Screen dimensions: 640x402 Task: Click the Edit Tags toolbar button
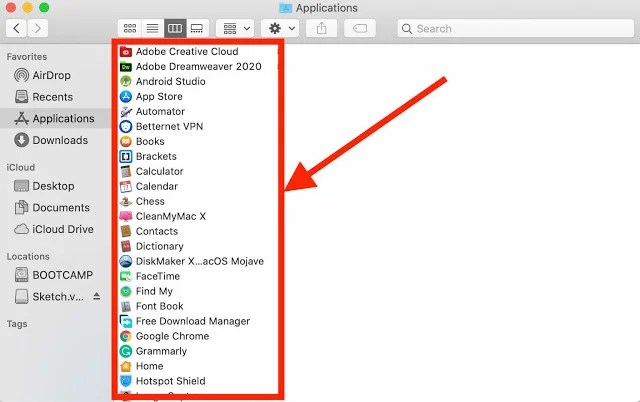pyautogui.click(x=360, y=28)
